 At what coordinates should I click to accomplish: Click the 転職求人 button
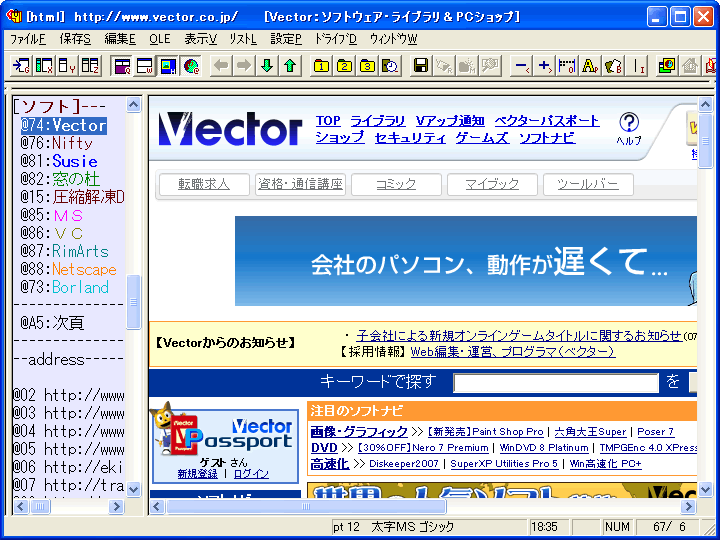pos(204,185)
